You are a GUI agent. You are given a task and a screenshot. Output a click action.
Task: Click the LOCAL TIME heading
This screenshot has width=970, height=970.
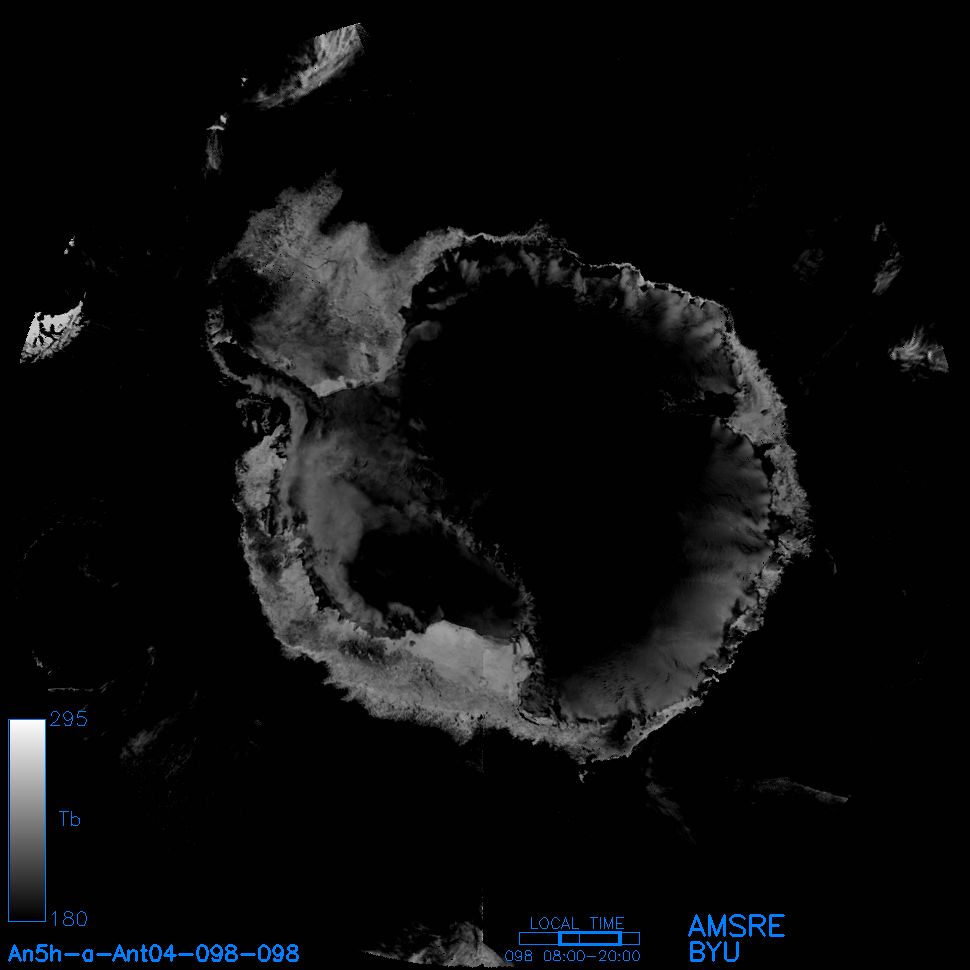(577, 923)
